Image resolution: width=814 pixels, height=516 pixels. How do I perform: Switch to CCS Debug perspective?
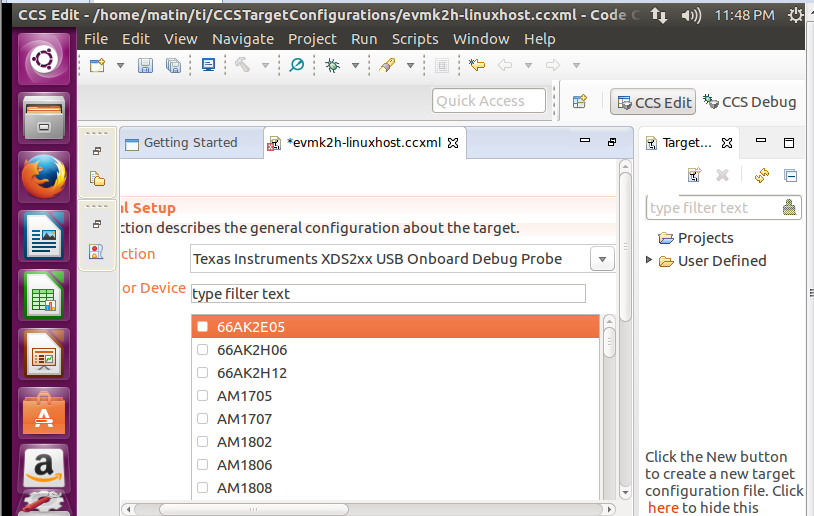coord(750,102)
